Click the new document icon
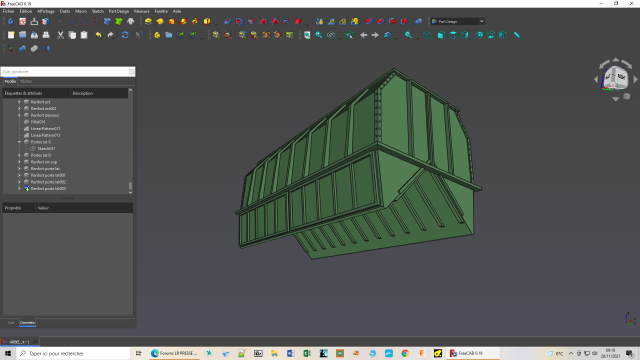 pyautogui.click(x=11, y=35)
